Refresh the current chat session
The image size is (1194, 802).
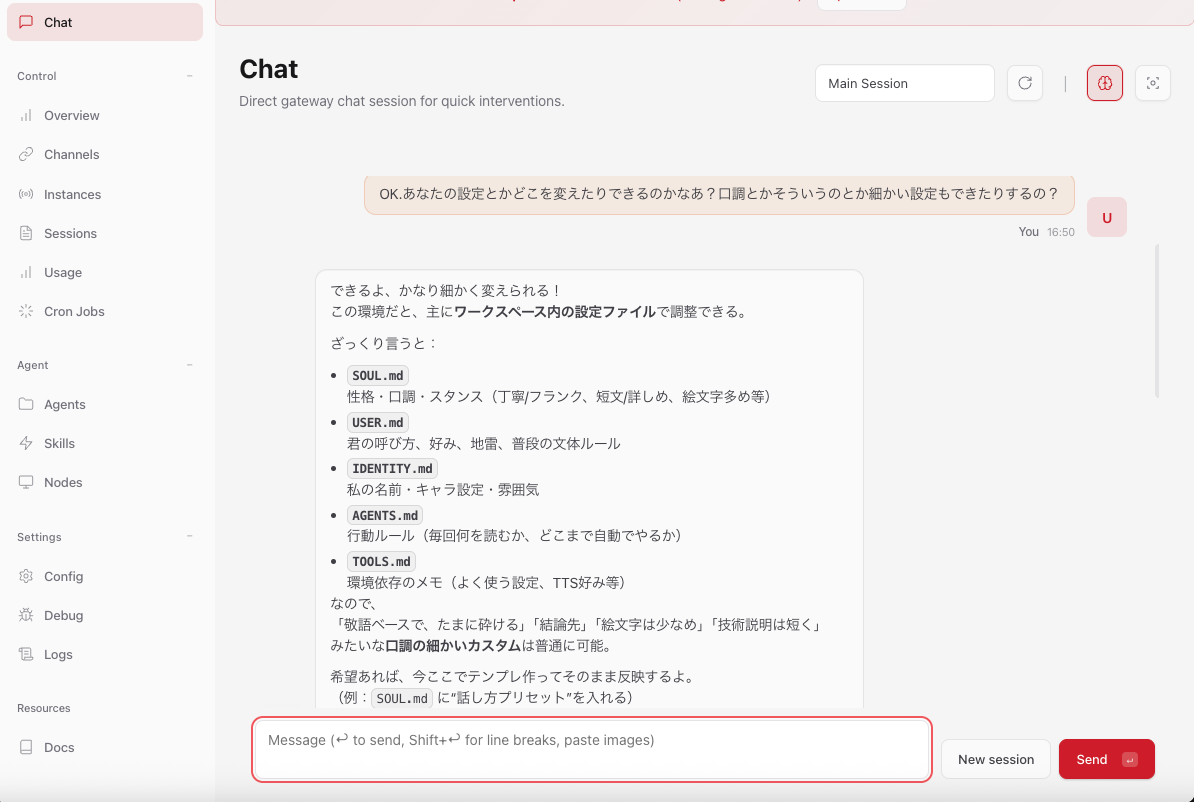tap(1024, 83)
